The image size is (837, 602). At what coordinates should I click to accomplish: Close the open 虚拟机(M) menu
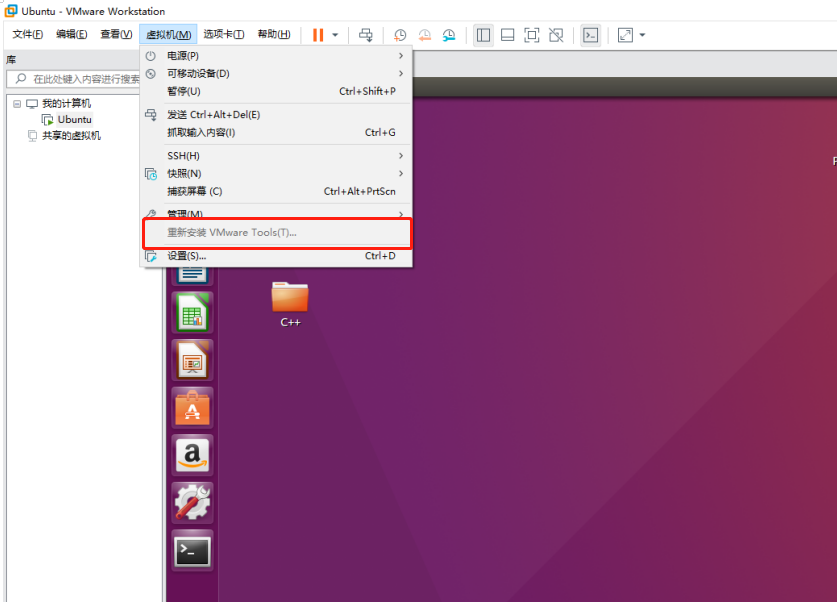click(168, 35)
